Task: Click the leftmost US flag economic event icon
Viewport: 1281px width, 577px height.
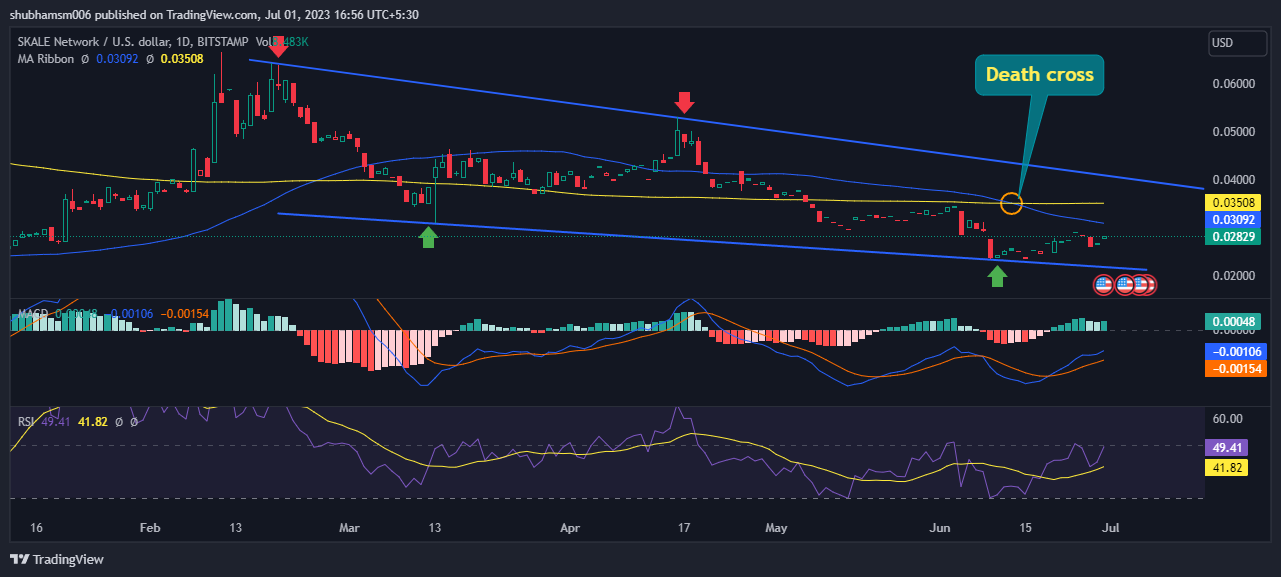Action: 1104,285
